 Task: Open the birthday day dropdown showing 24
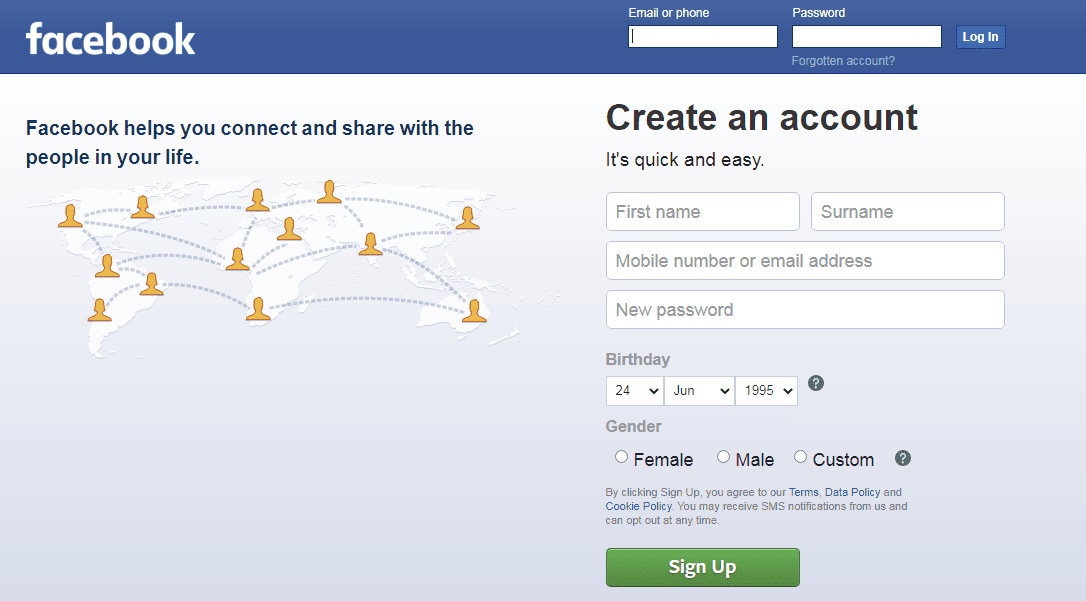tap(634, 391)
